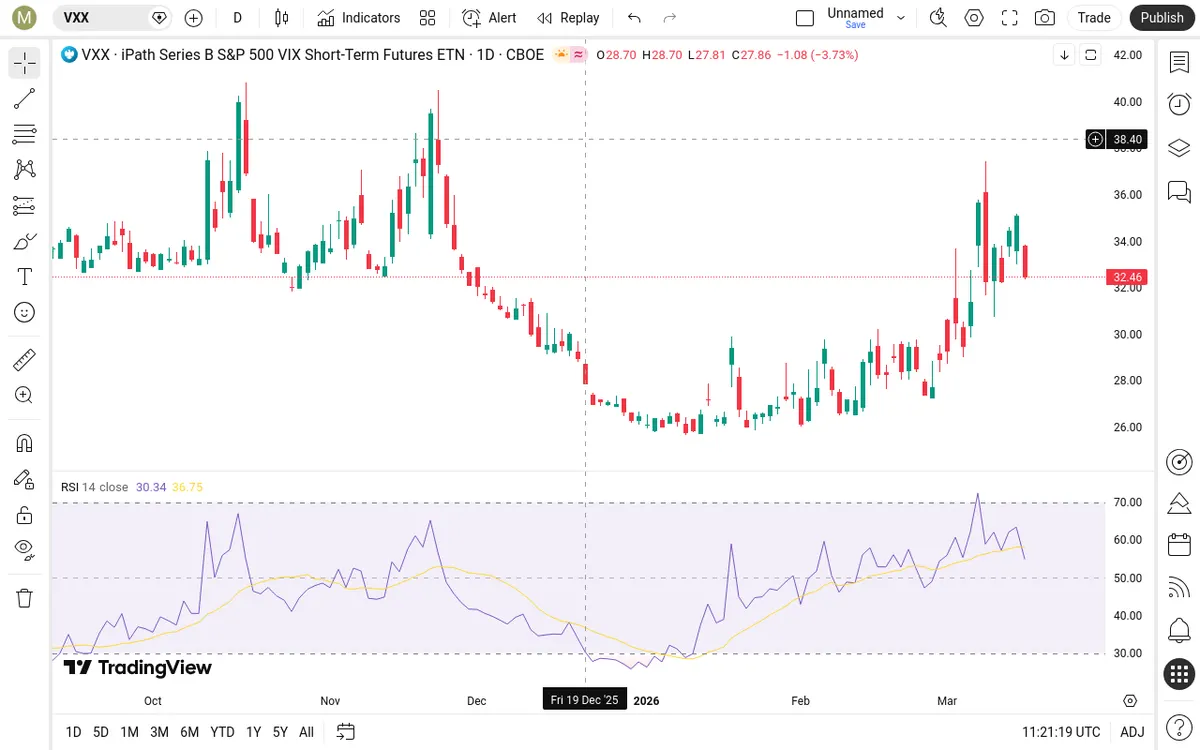Change the D time interval
This screenshot has width=1200, height=750.
[237, 18]
